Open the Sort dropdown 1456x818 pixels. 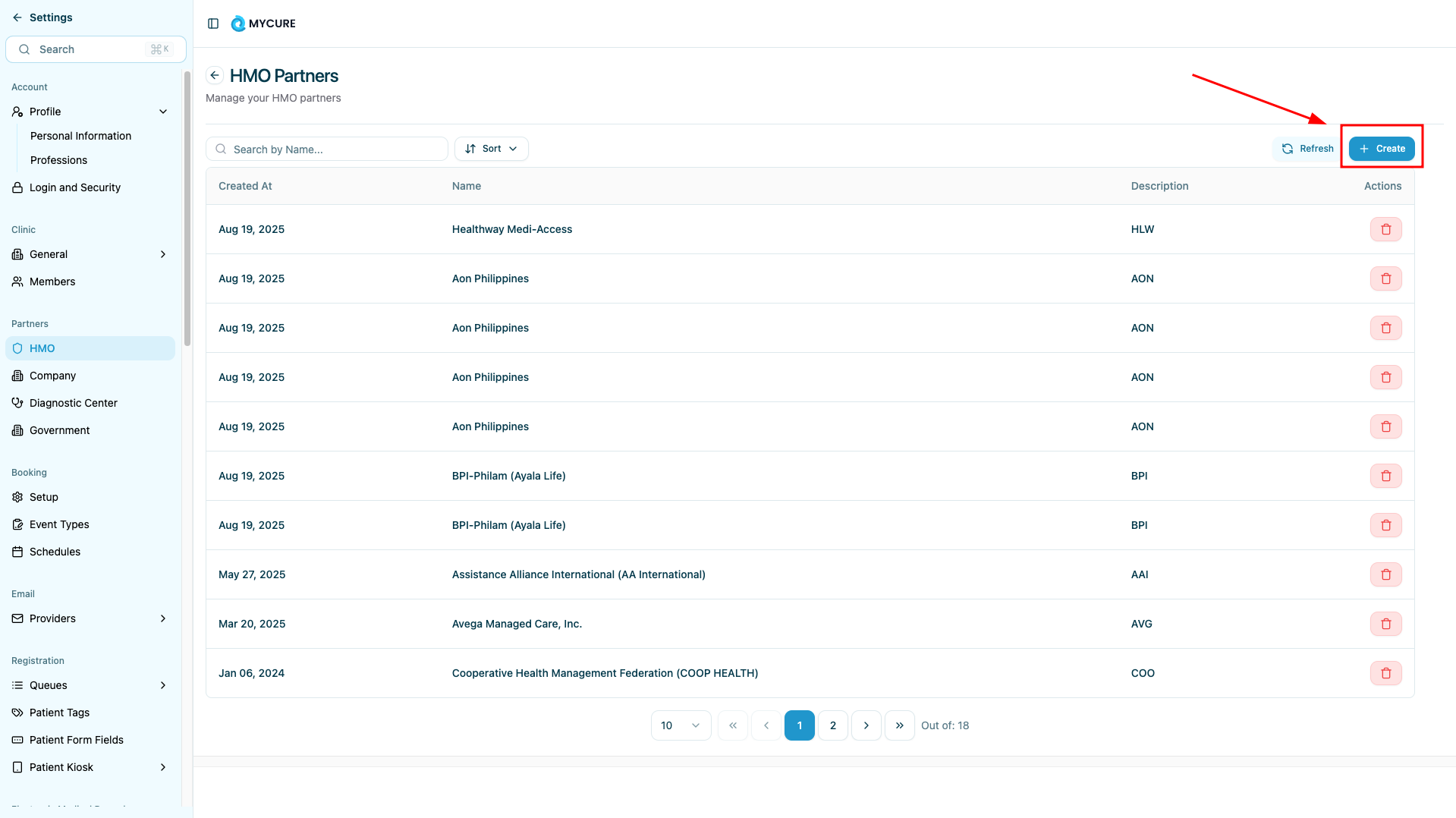pos(491,149)
